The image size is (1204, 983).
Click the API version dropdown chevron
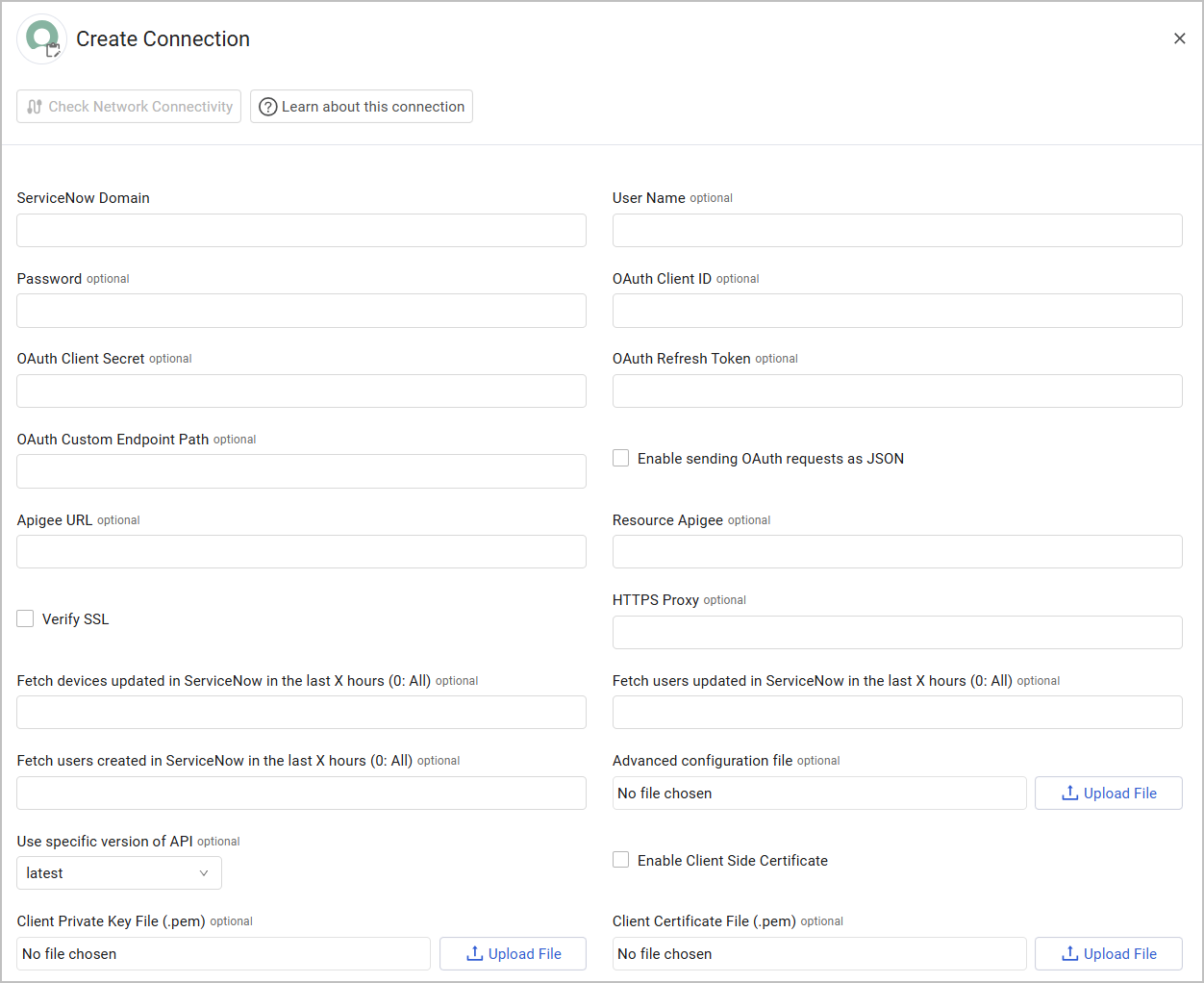point(204,873)
